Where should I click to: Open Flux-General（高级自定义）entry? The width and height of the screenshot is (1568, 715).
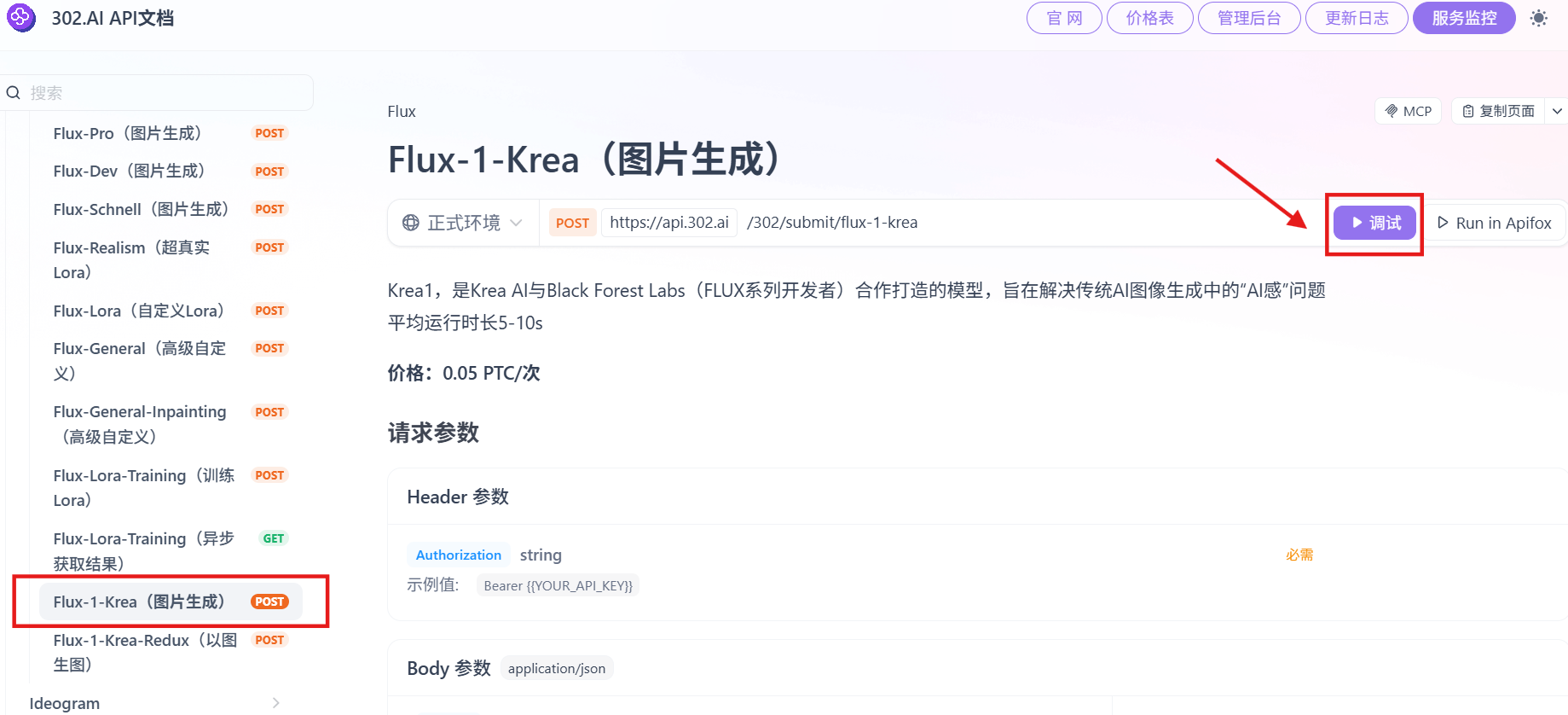[171, 360]
